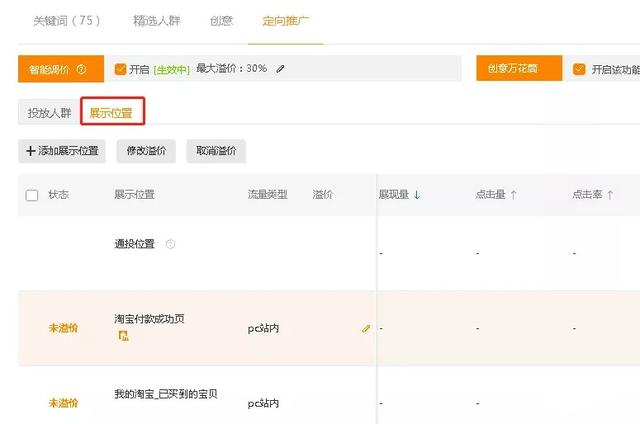The height and width of the screenshot is (424, 640).
Task: Click the 智能调价 help question icon
Action: click(x=81, y=69)
